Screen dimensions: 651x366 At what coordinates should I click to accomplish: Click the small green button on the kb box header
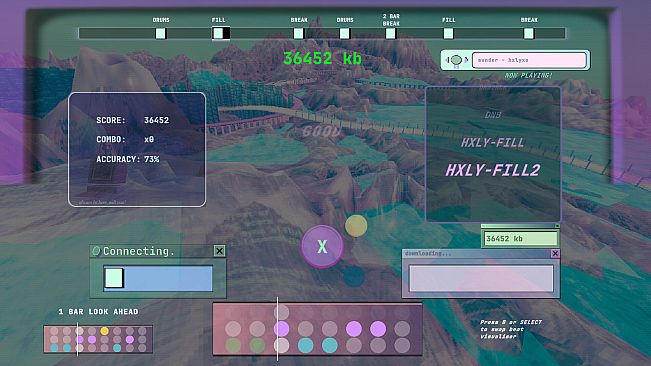click(557, 226)
